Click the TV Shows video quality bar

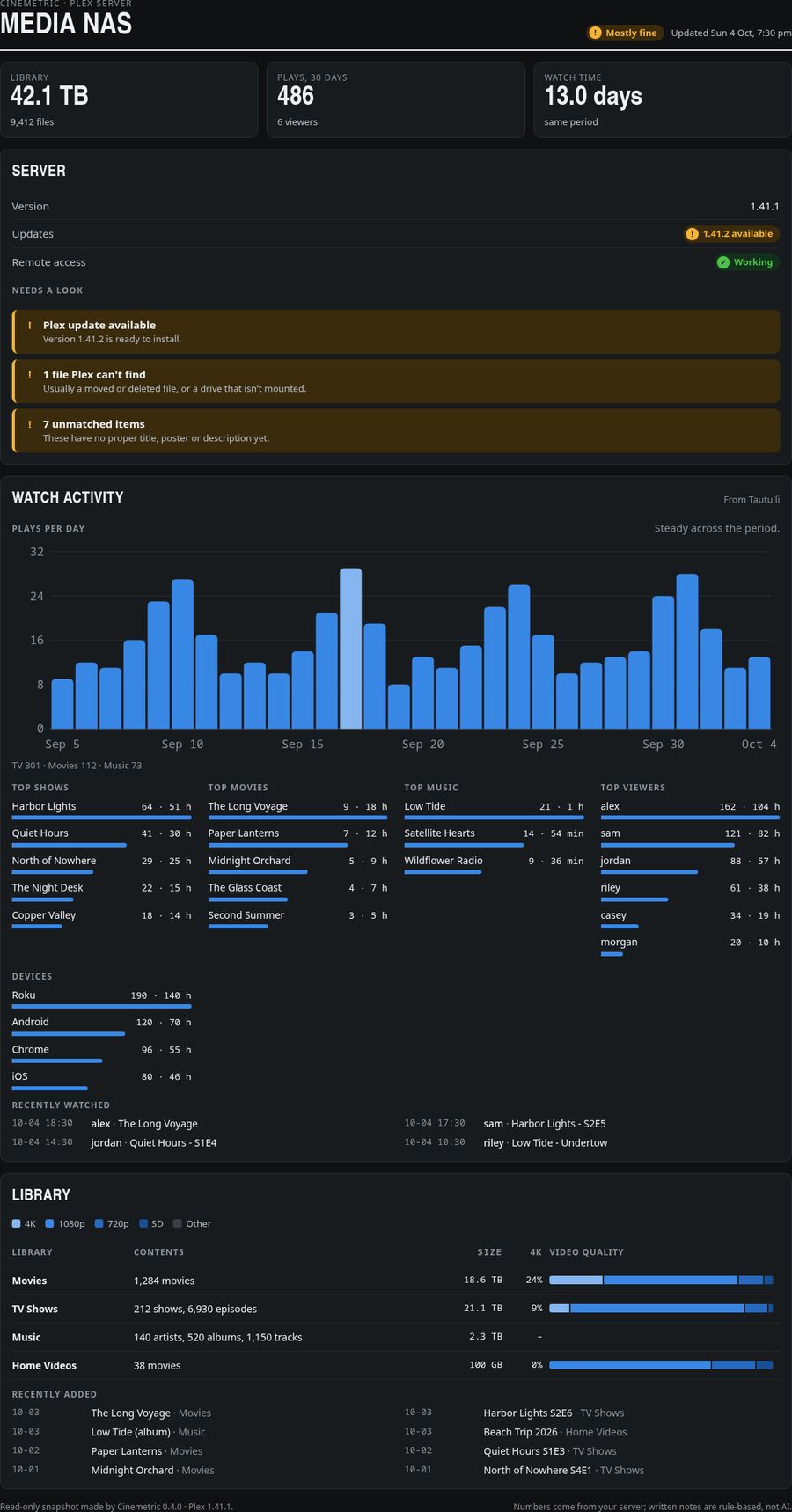click(661, 1309)
